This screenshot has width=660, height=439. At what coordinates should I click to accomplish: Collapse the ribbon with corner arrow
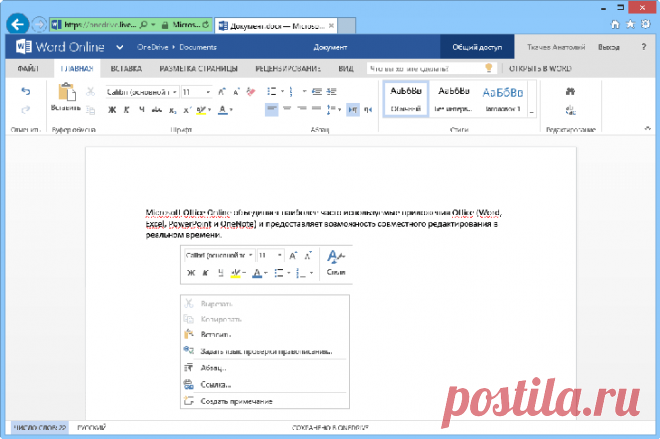pyautogui.click(x=647, y=128)
